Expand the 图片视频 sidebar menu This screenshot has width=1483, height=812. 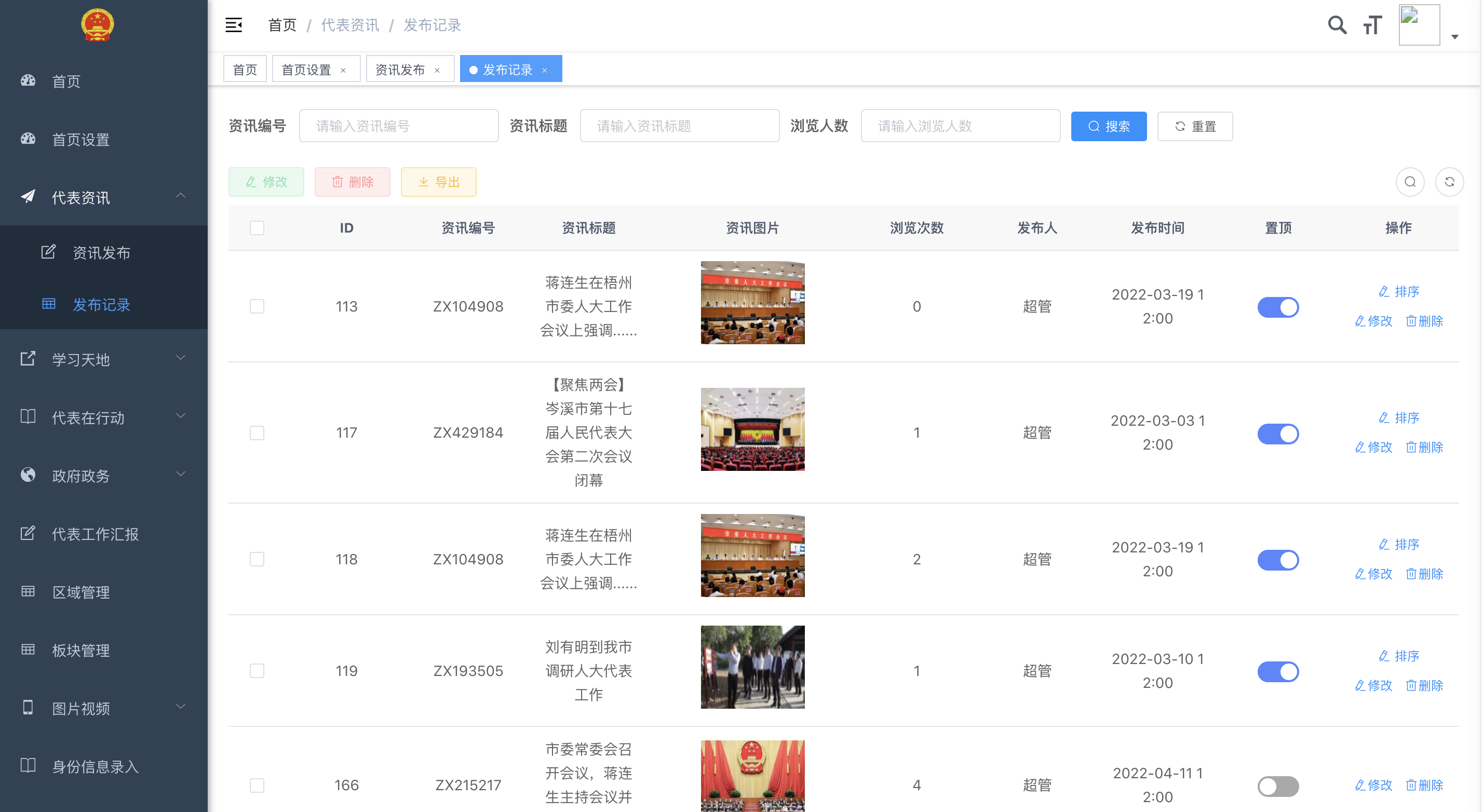pos(104,707)
